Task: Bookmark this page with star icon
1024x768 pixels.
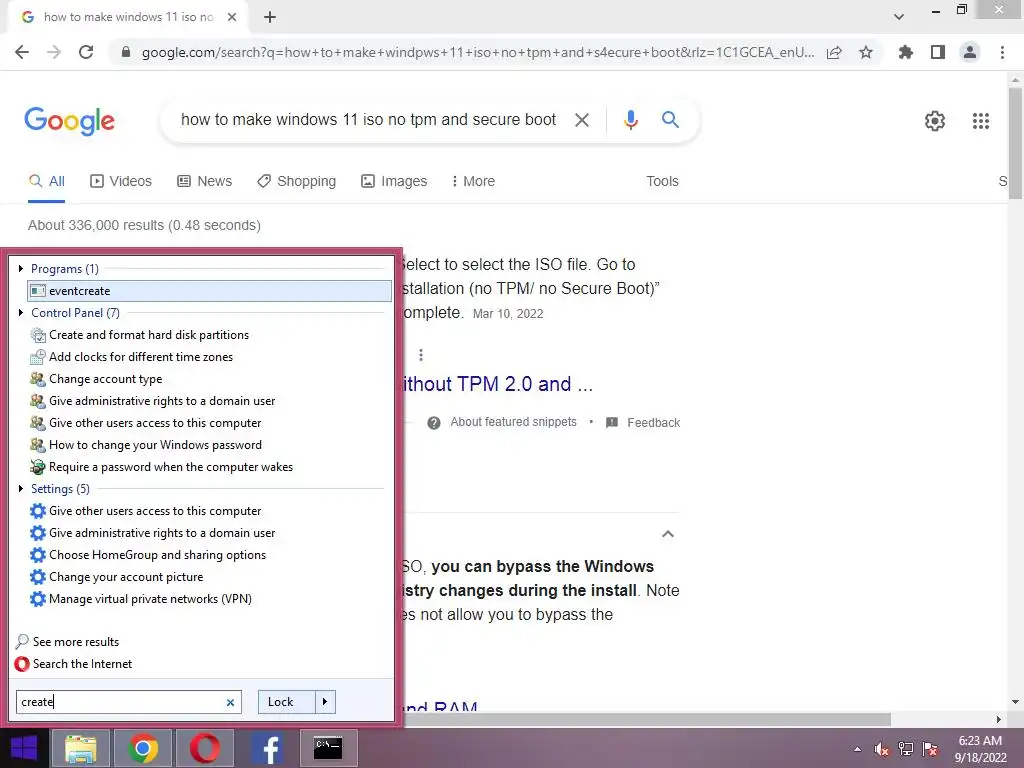Action: [866, 52]
